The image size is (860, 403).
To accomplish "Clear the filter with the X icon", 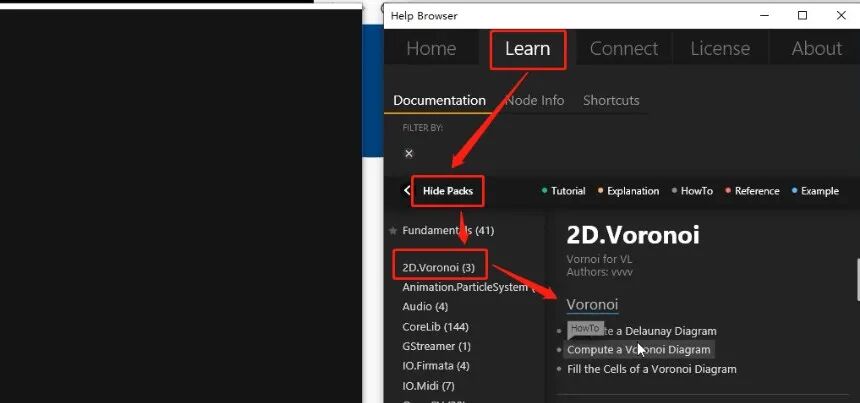I will point(409,154).
